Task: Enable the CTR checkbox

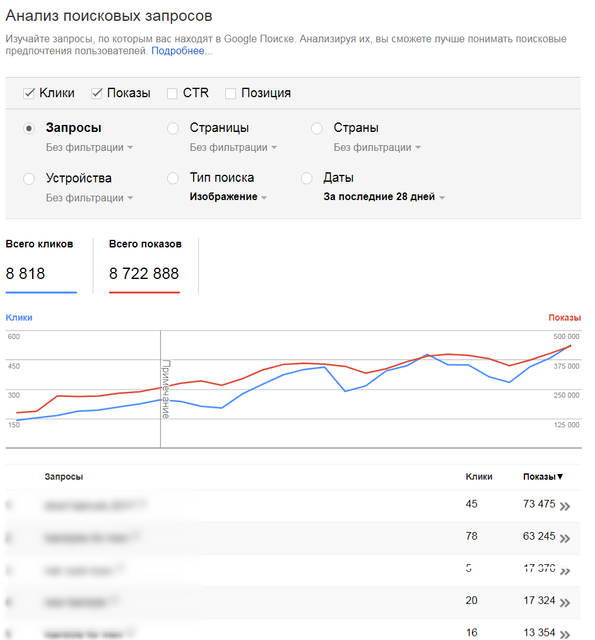Action: [x=172, y=93]
